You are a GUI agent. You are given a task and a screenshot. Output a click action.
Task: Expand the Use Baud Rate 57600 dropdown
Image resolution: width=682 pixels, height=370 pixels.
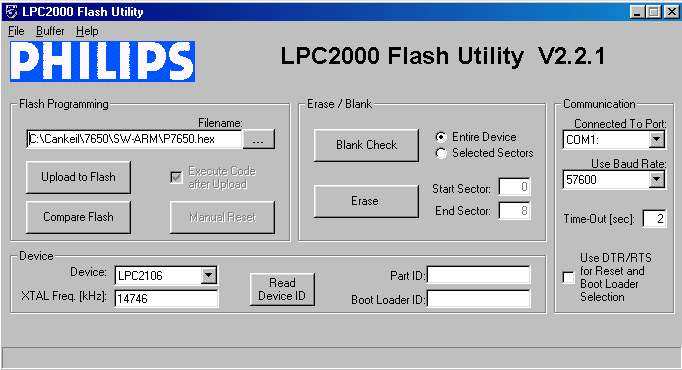tap(657, 179)
